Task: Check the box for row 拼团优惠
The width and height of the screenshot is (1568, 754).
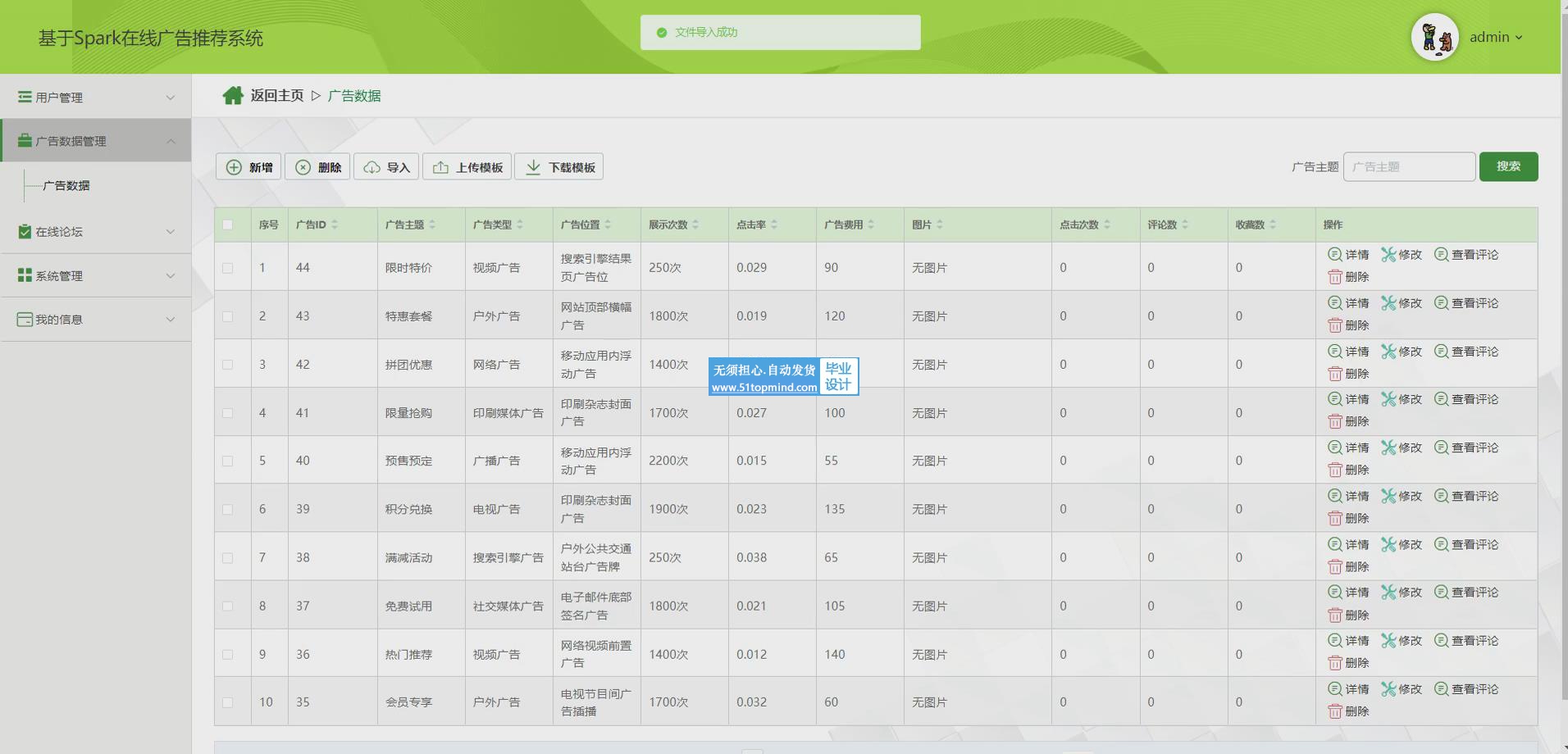Action: pyautogui.click(x=228, y=365)
